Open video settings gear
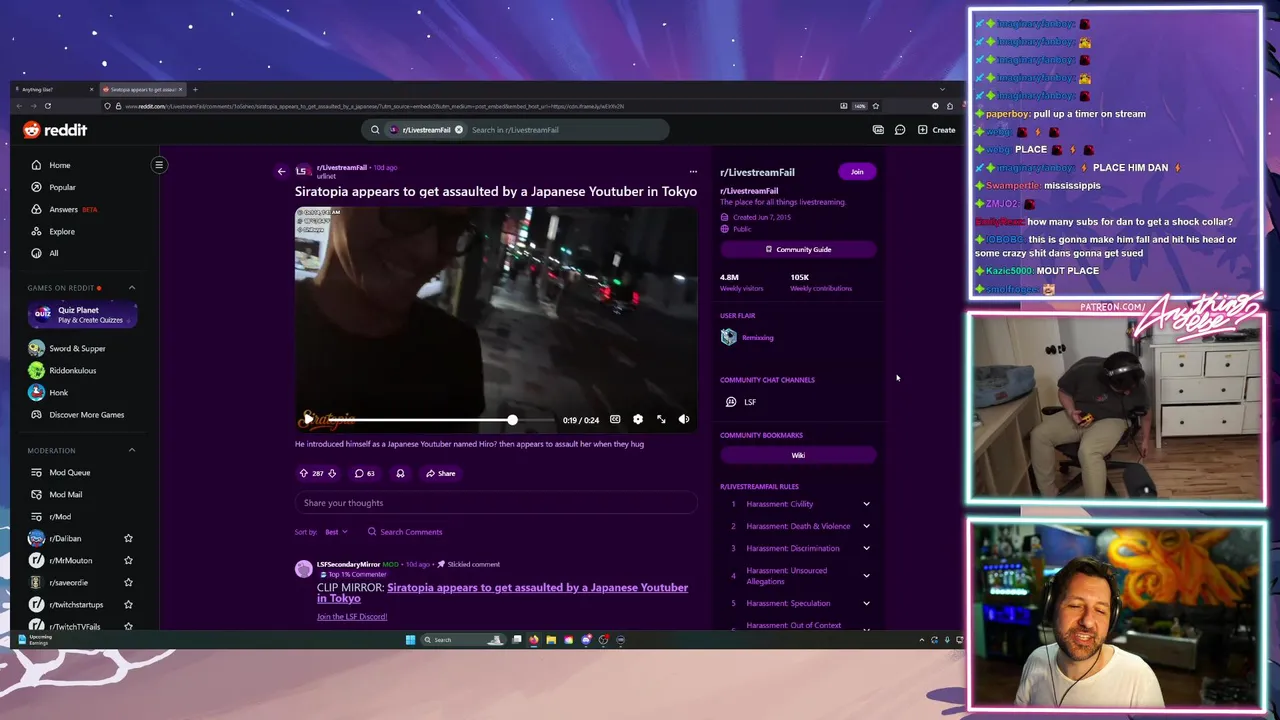This screenshot has height=720, width=1280. [638, 420]
